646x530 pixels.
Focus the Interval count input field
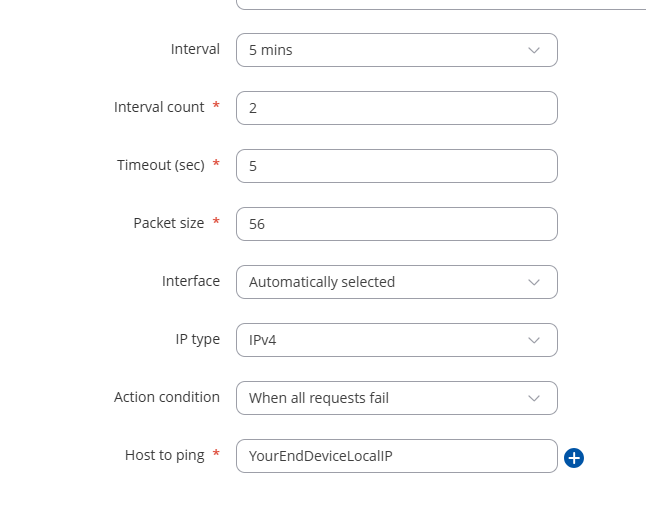pos(397,108)
